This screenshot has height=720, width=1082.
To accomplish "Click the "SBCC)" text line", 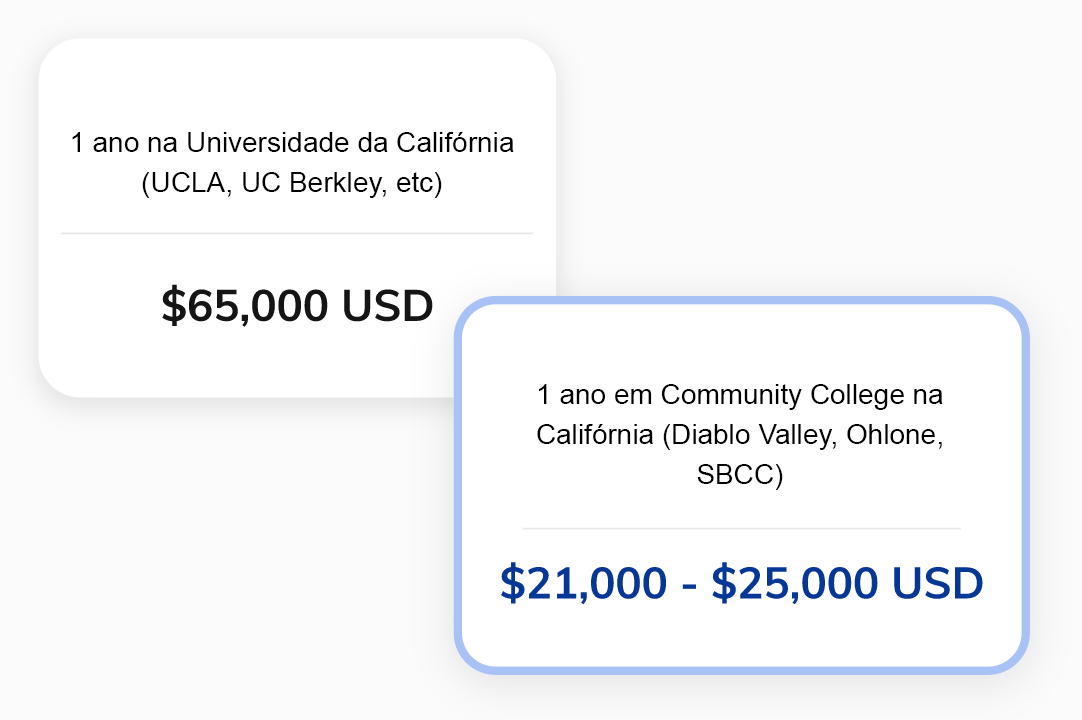I will click(x=740, y=475).
